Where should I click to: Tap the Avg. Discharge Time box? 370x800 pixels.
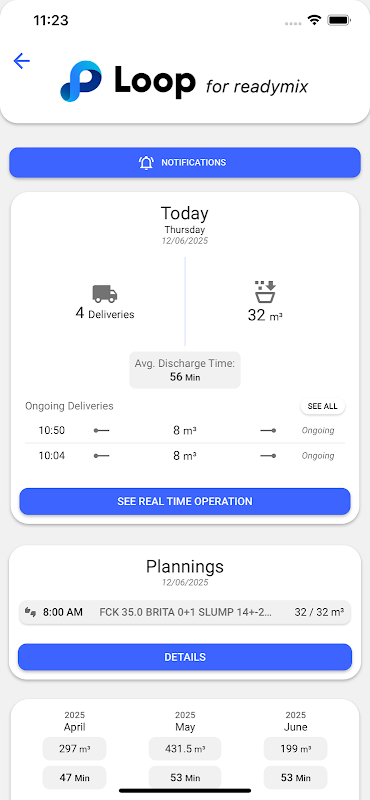tap(185, 370)
